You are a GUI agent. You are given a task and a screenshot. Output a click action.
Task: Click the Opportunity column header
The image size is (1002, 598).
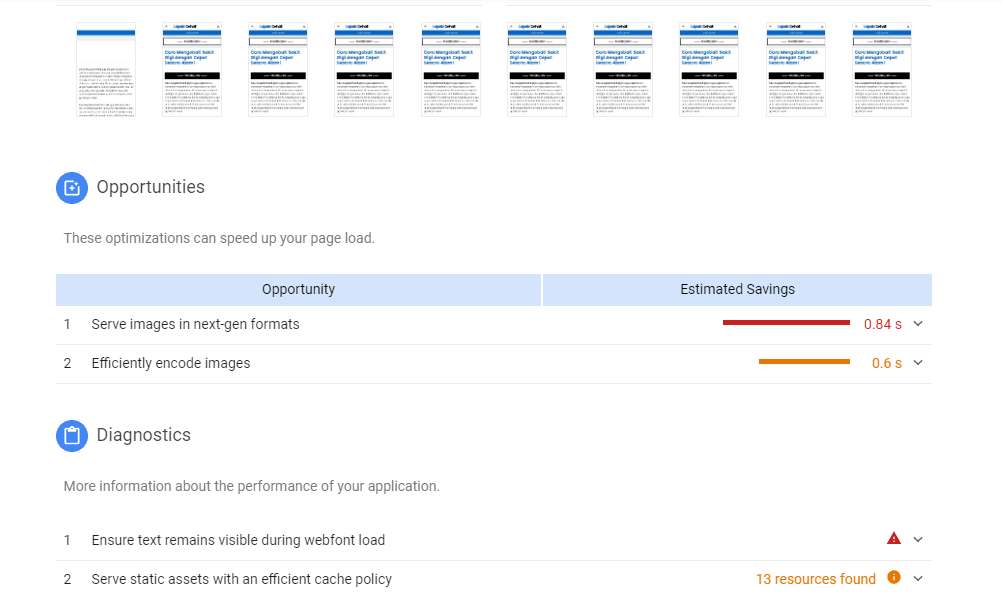298,289
